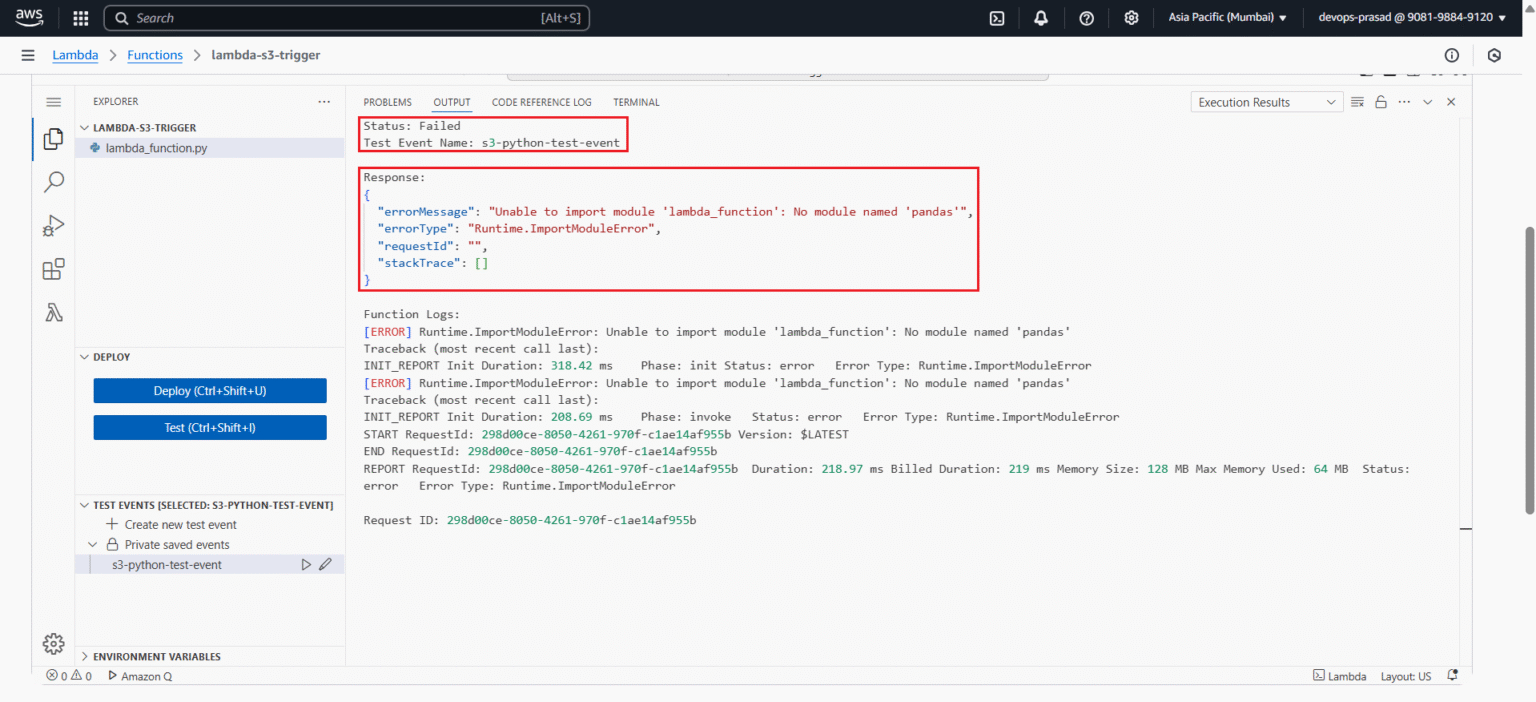The height and width of the screenshot is (702, 1536).
Task: Click the Deploy button
Action: (x=209, y=390)
